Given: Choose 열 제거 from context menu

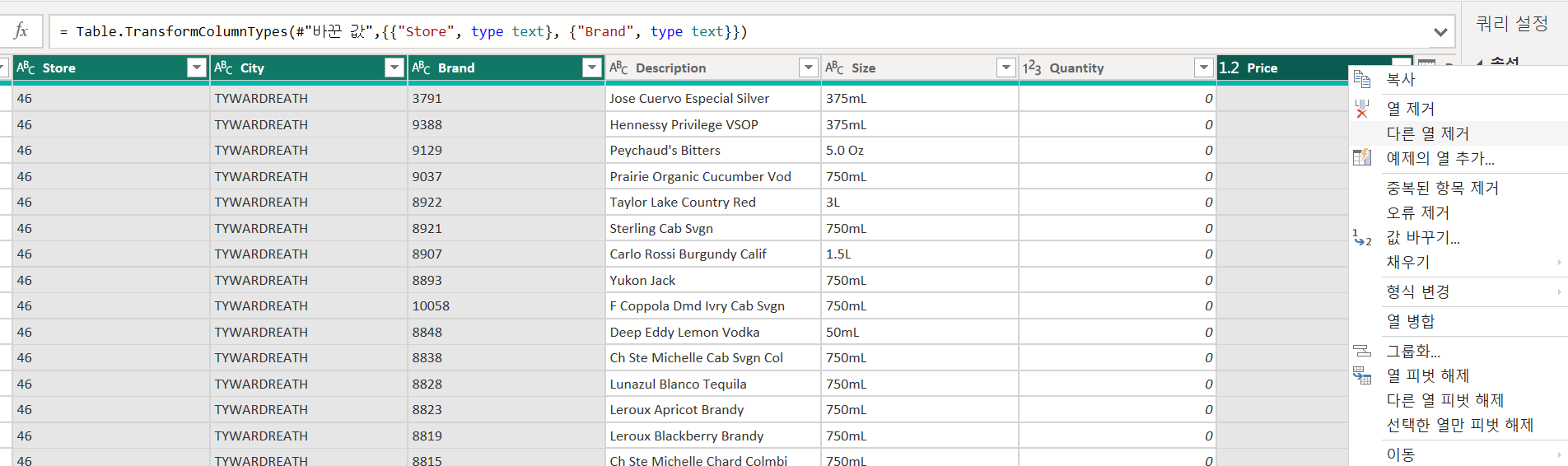Looking at the screenshot, I should click(1458, 109).
